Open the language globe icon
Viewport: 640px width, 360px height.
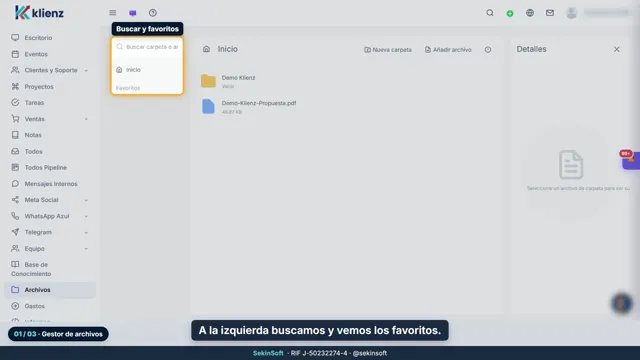pyautogui.click(x=530, y=13)
